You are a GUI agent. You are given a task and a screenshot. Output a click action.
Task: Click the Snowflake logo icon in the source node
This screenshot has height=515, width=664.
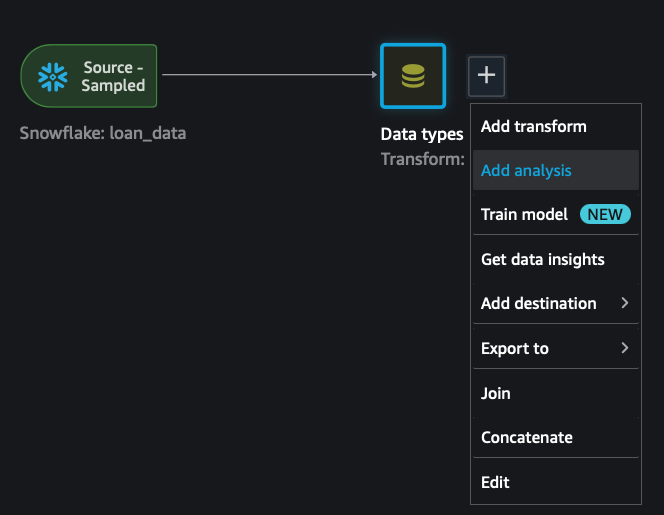point(51,76)
